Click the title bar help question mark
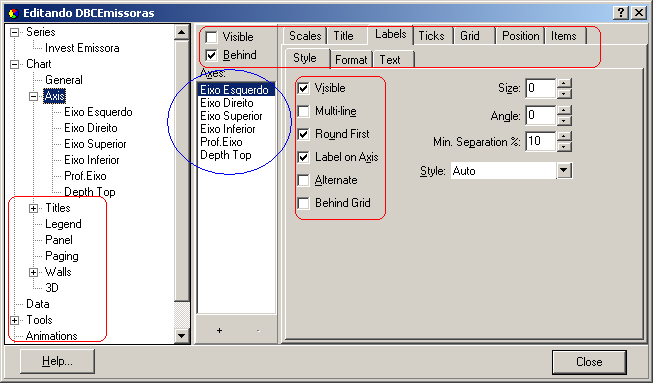 (x=620, y=13)
